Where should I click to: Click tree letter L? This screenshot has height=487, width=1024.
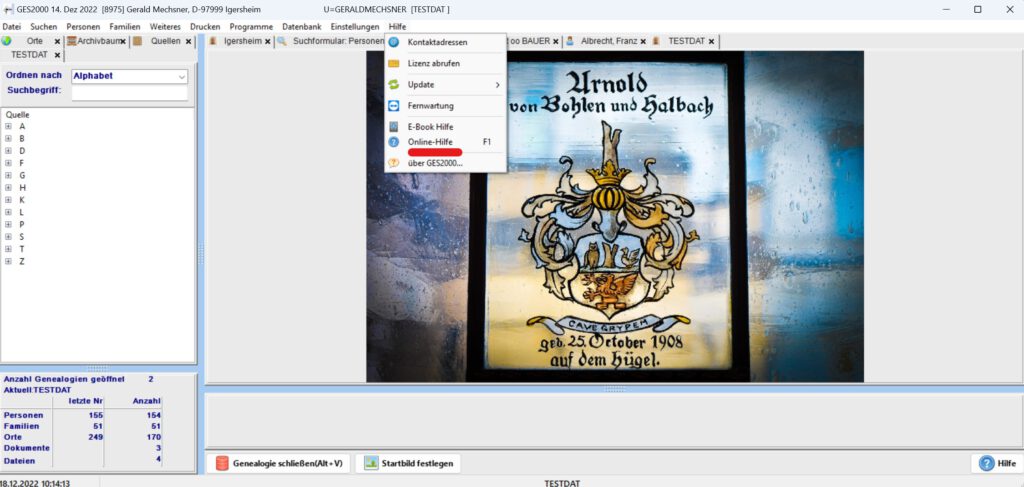(x=22, y=212)
